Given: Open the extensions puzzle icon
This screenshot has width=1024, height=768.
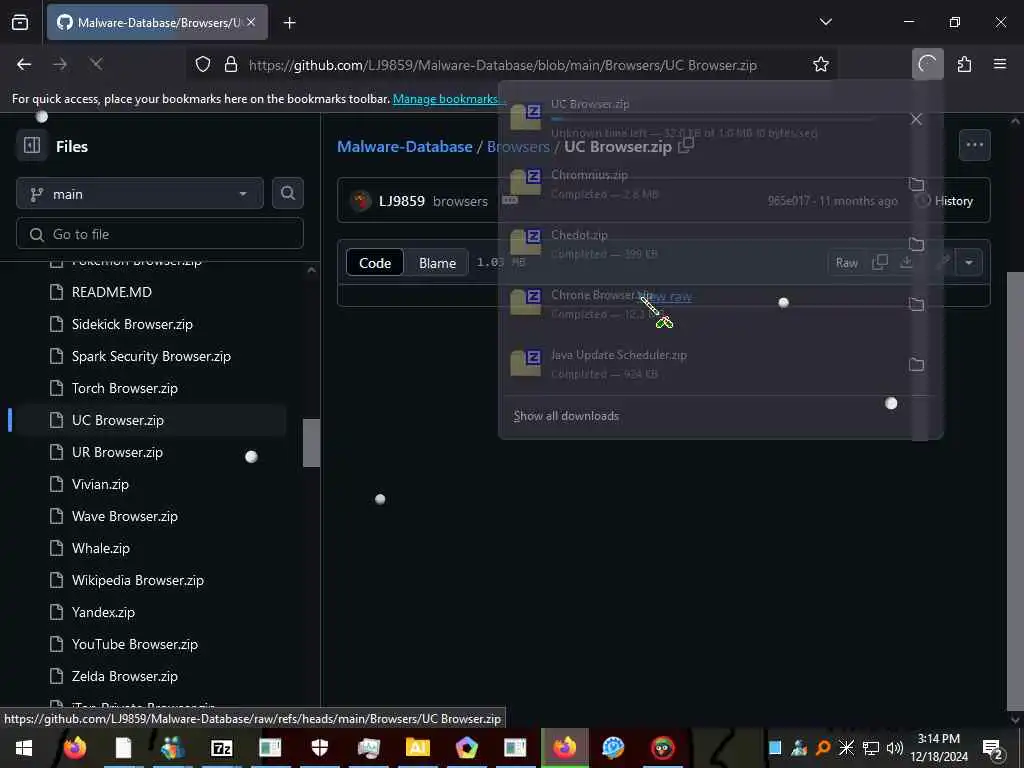Looking at the screenshot, I should click(964, 64).
